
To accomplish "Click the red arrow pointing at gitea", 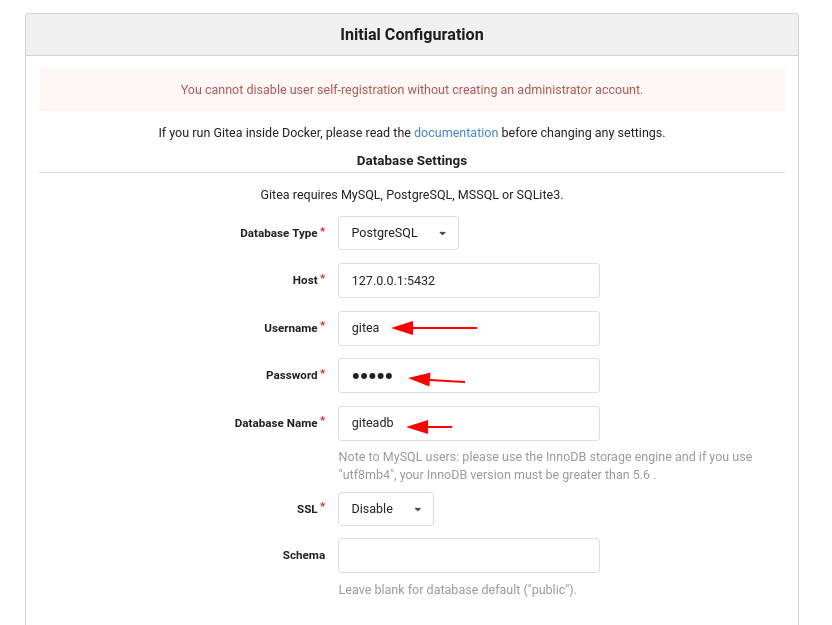I will click(x=435, y=328).
